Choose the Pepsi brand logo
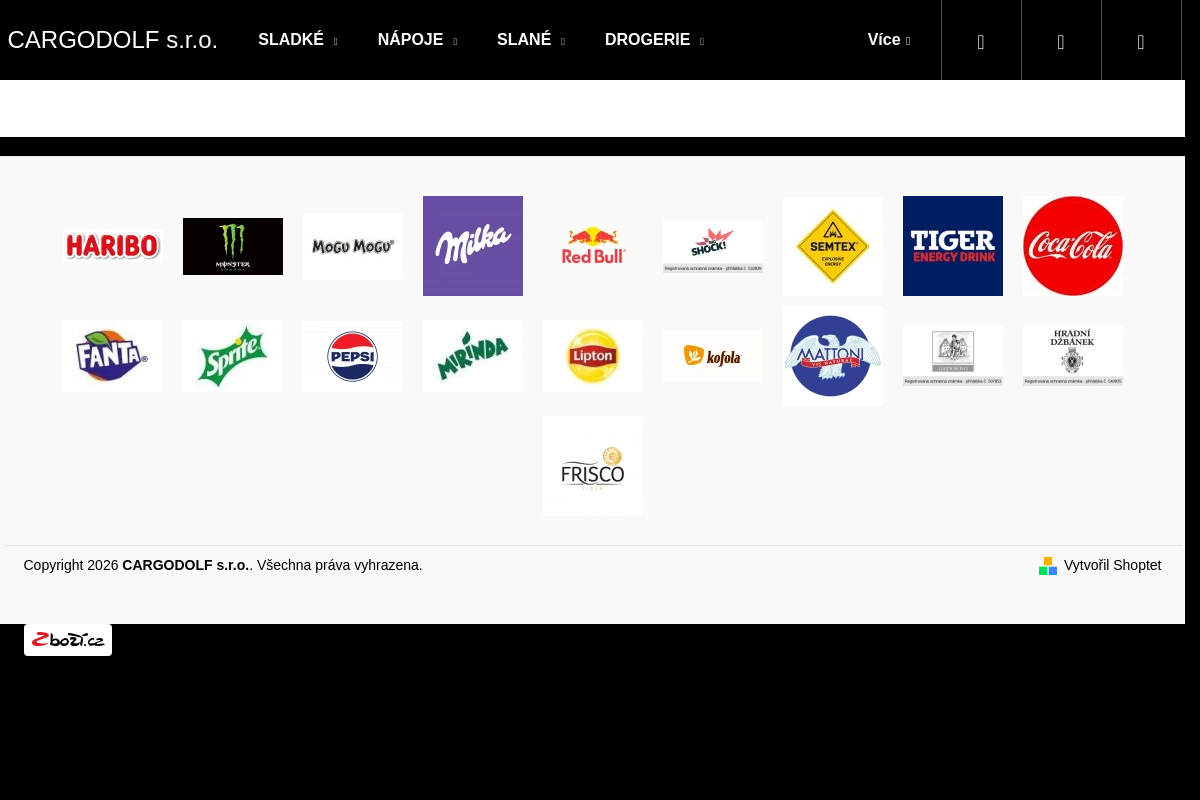1200x800 pixels. coord(352,356)
